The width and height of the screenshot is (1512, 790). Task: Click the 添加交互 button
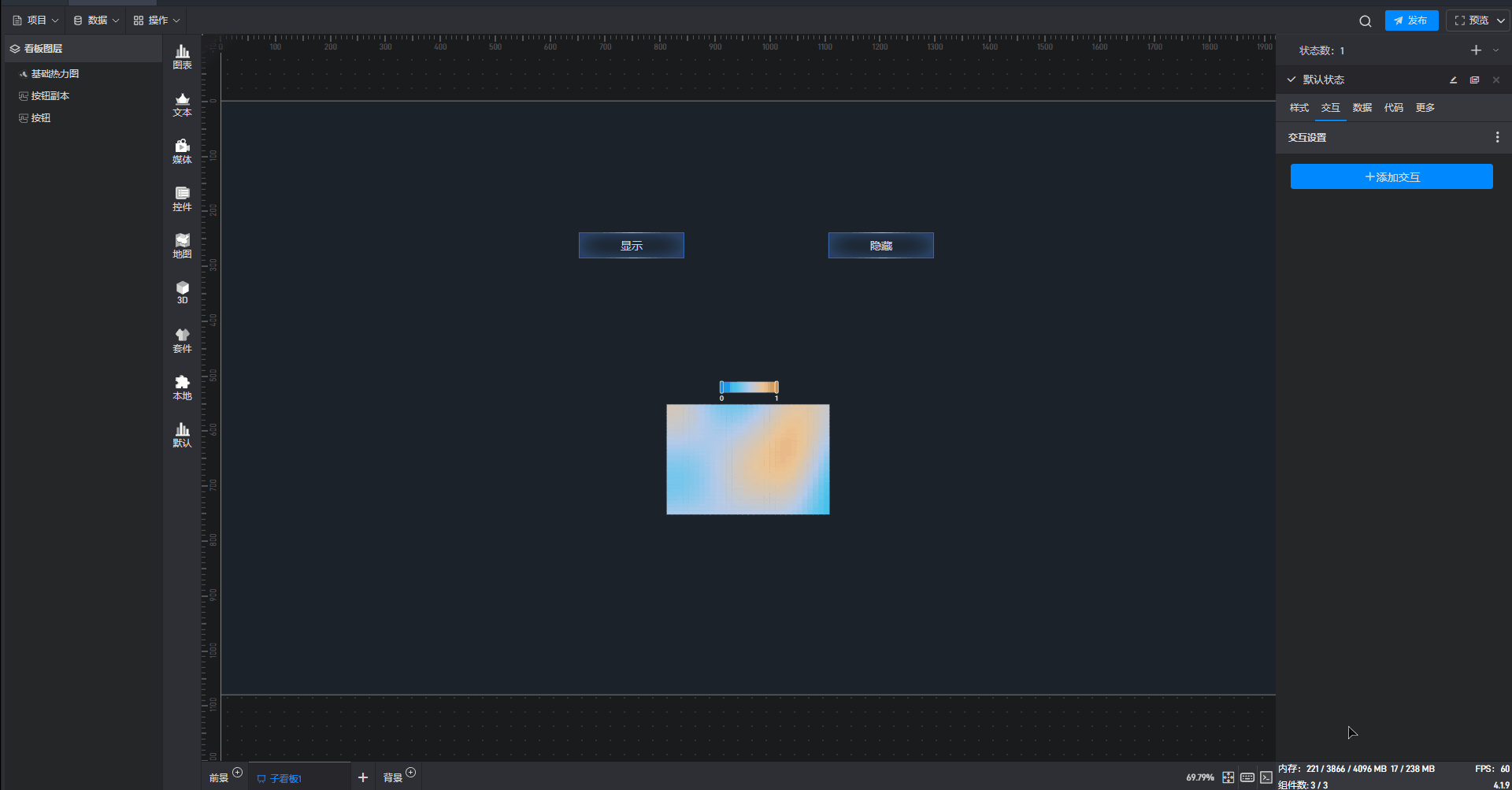click(1391, 177)
